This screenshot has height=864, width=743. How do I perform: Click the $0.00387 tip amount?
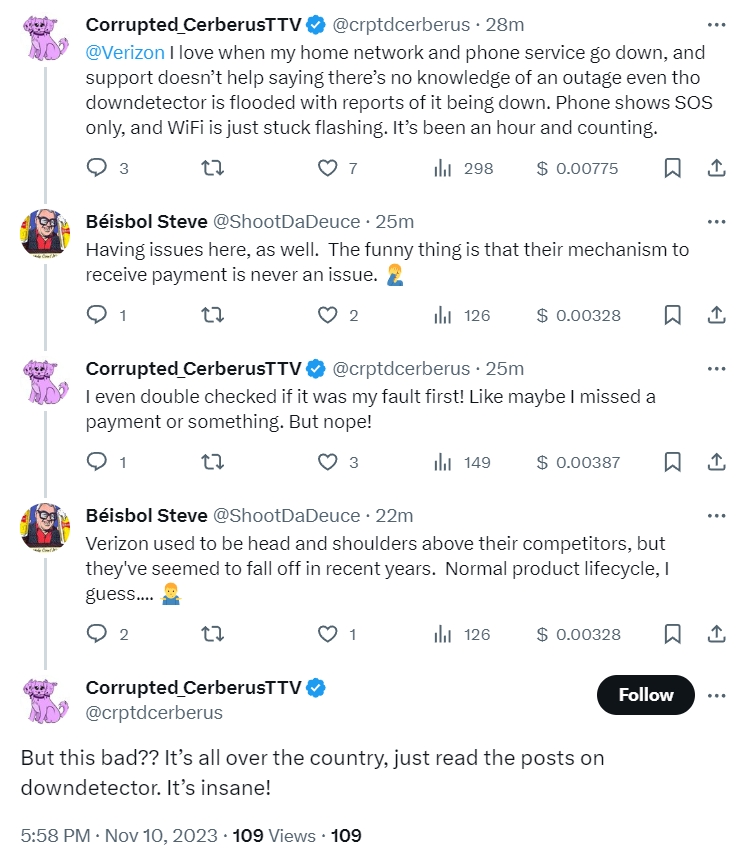coord(579,462)
